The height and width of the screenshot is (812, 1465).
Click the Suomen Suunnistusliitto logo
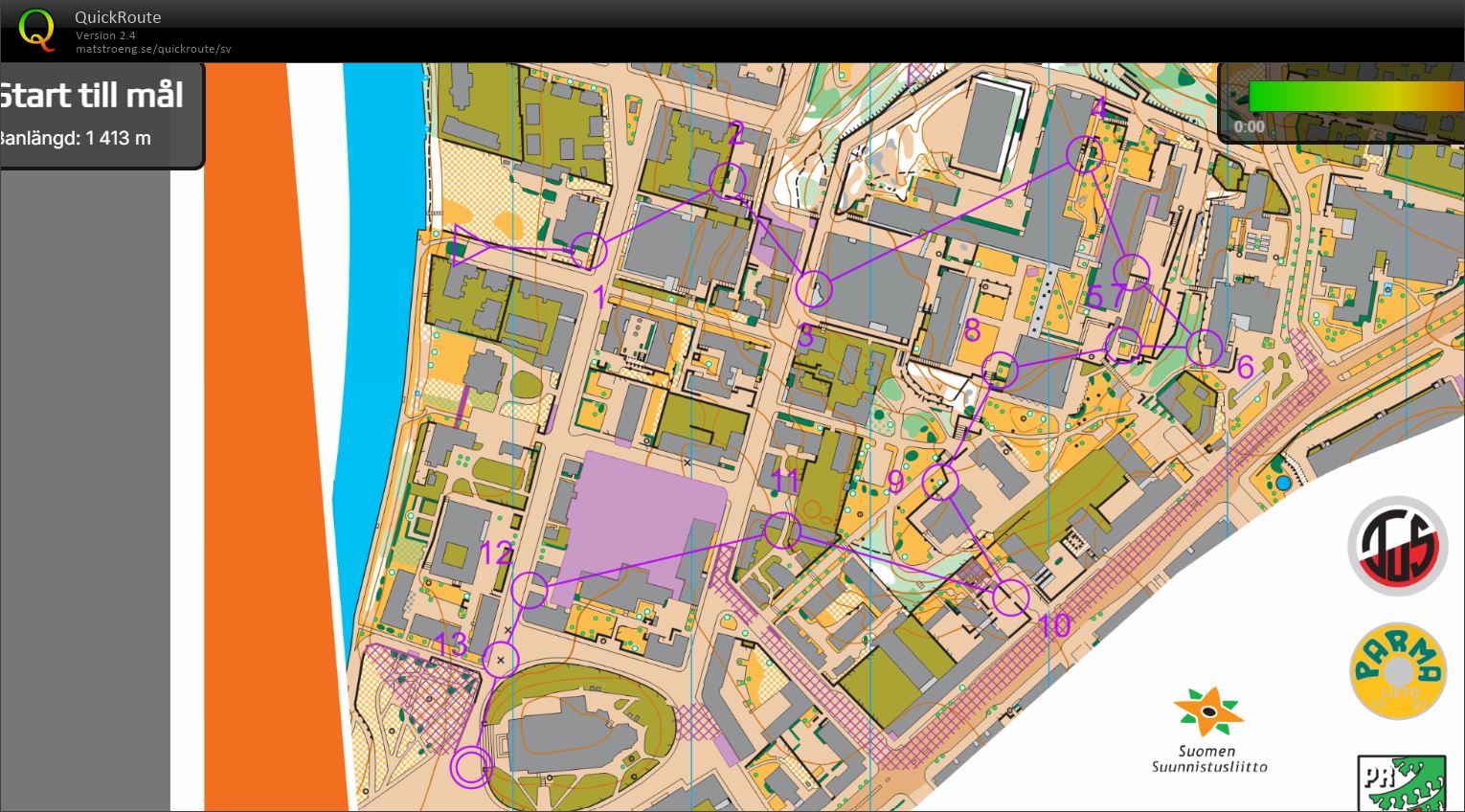tap(1209, 730)
